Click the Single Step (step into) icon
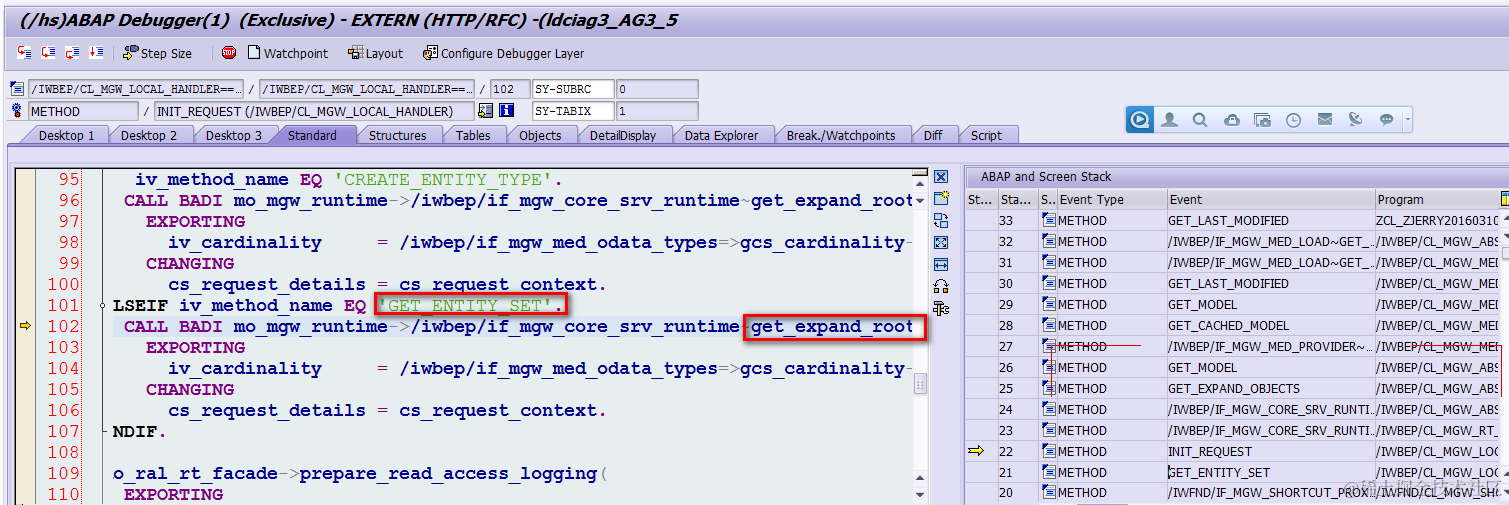The image size is (1509, 505). (25, 52)
